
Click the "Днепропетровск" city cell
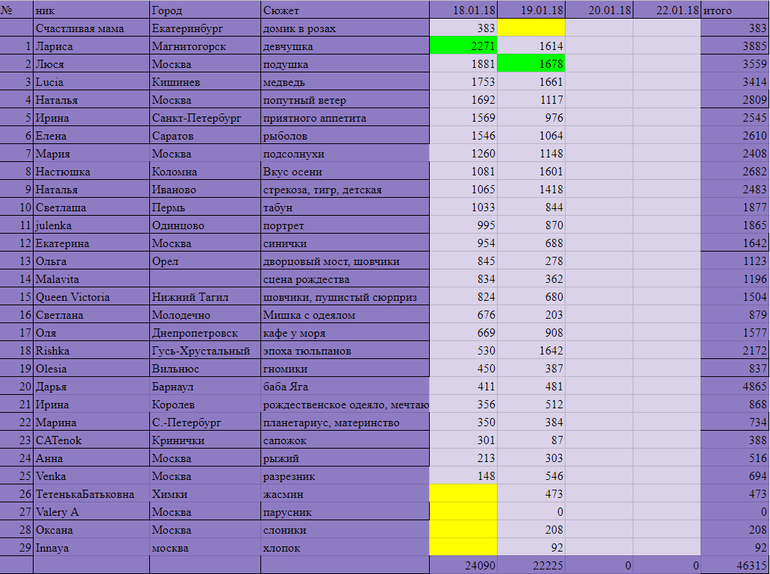pyautogui.click(x=204, y=333)
